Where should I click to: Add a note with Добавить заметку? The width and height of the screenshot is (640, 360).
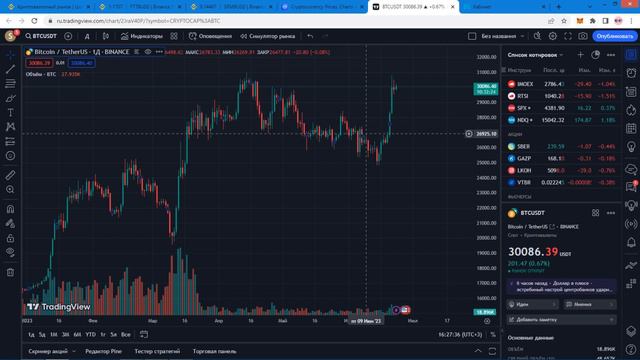(x=562, y=320)
